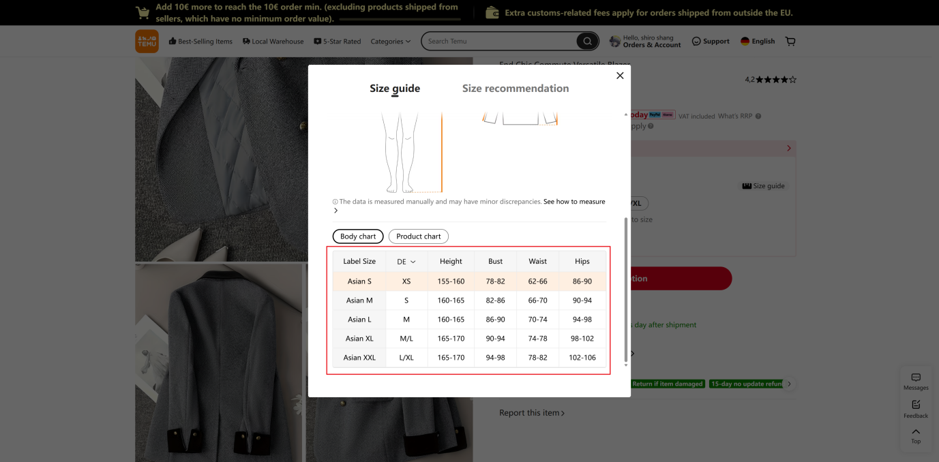Click the Waist column header

pos(537,261)
